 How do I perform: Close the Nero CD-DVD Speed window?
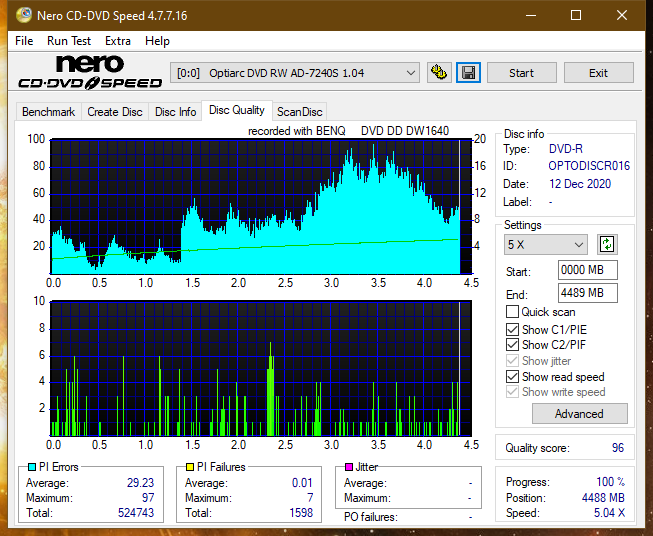[x=622, y=16]
